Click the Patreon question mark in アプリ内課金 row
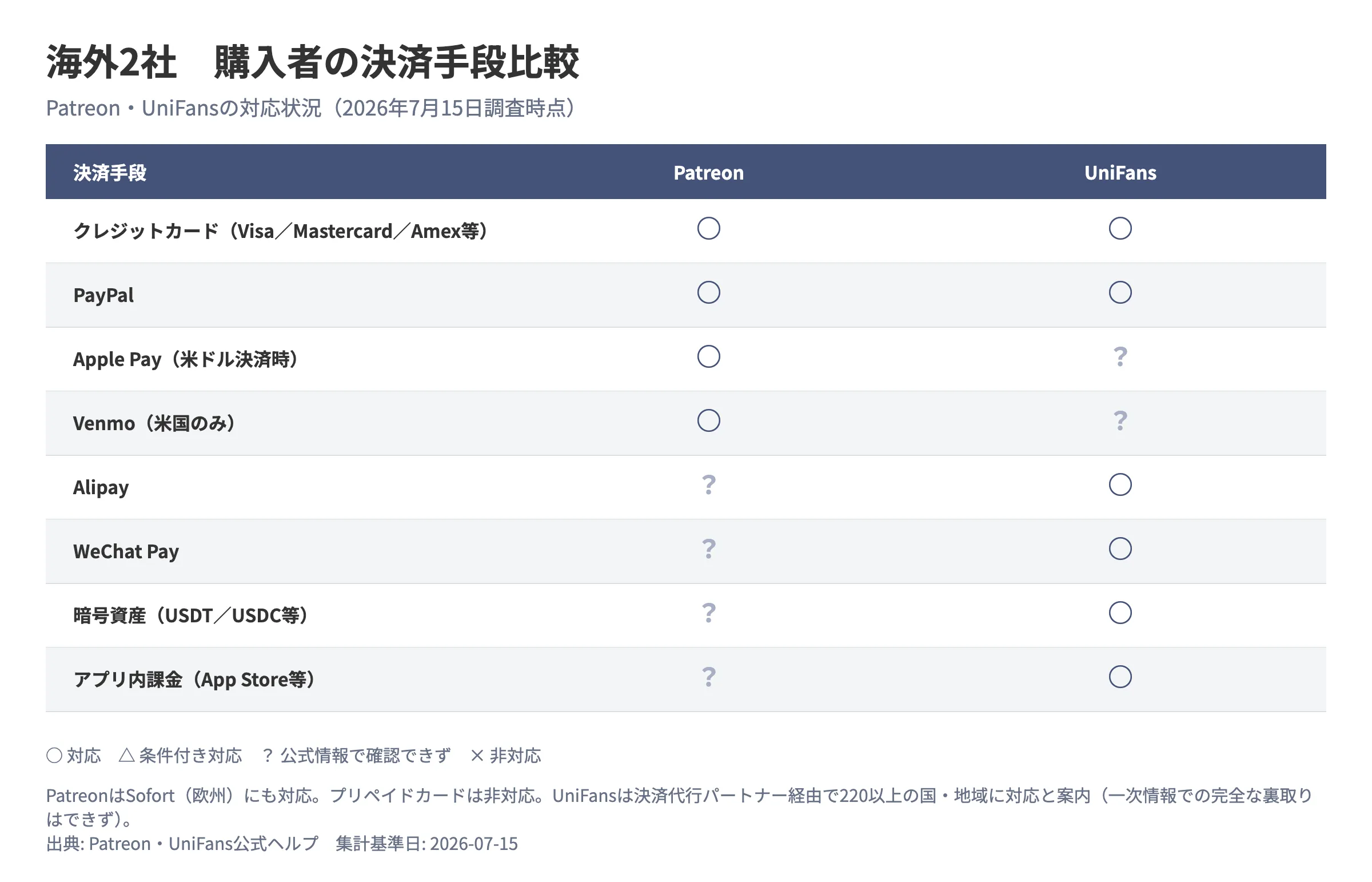1372x882 pixels. [x=709, y=678]
